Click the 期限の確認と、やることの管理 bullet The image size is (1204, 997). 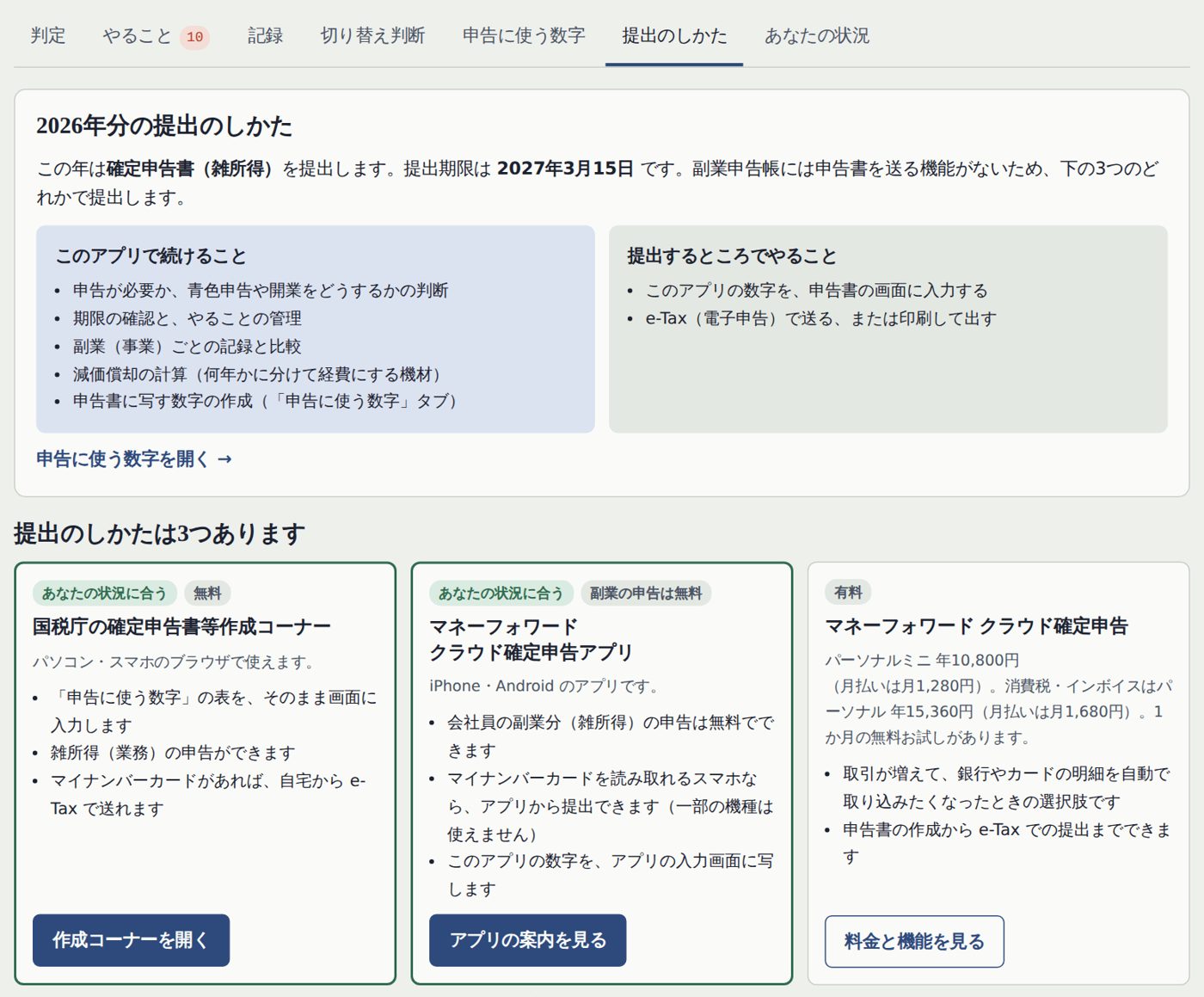click(x=187, y=318)
